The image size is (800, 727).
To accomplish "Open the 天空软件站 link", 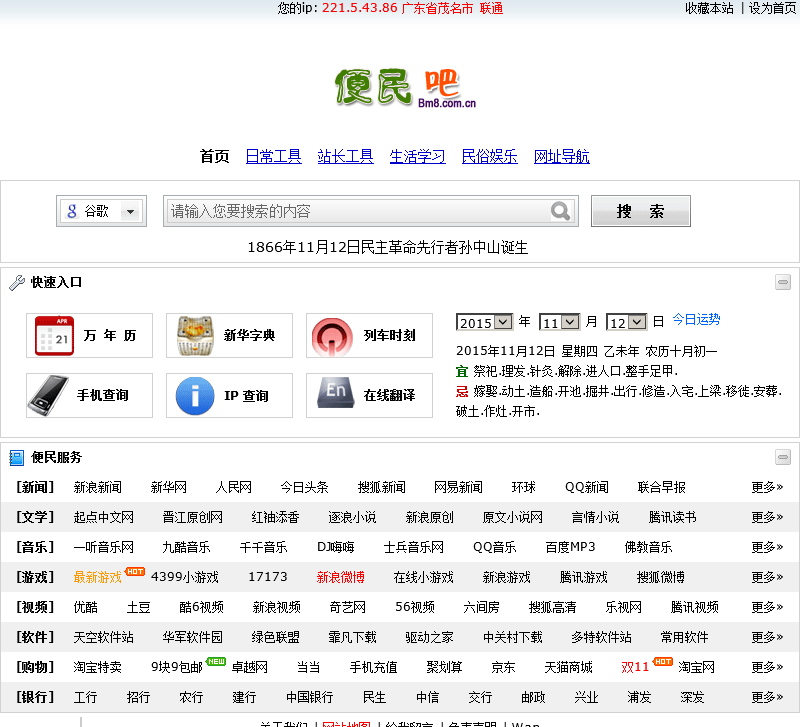I will [x=104, y=637].
